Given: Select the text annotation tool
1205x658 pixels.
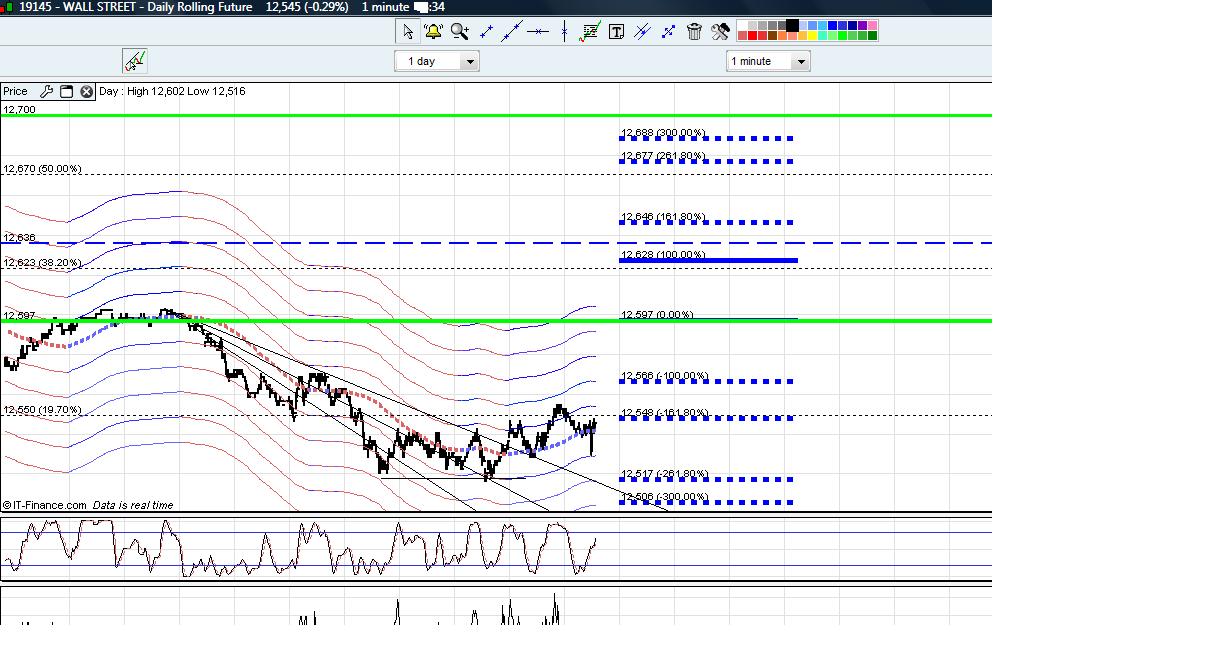Looking at the screenshot, I should coord(616,32).
